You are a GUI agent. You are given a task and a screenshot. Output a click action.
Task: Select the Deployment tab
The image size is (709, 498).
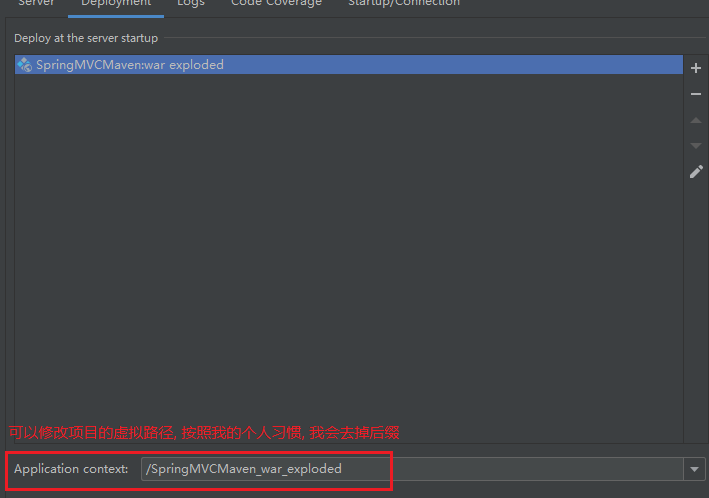point(116,3)
